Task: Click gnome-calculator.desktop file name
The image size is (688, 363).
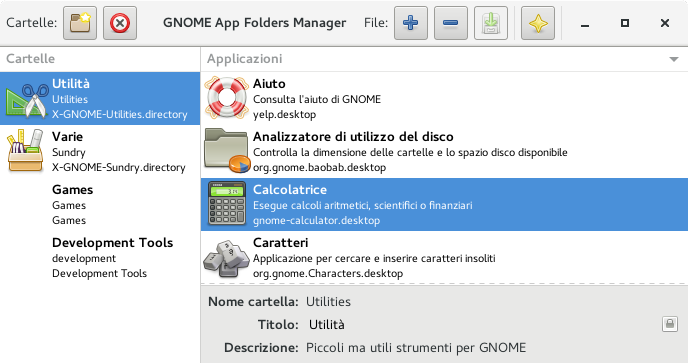Action: (316, 220)
